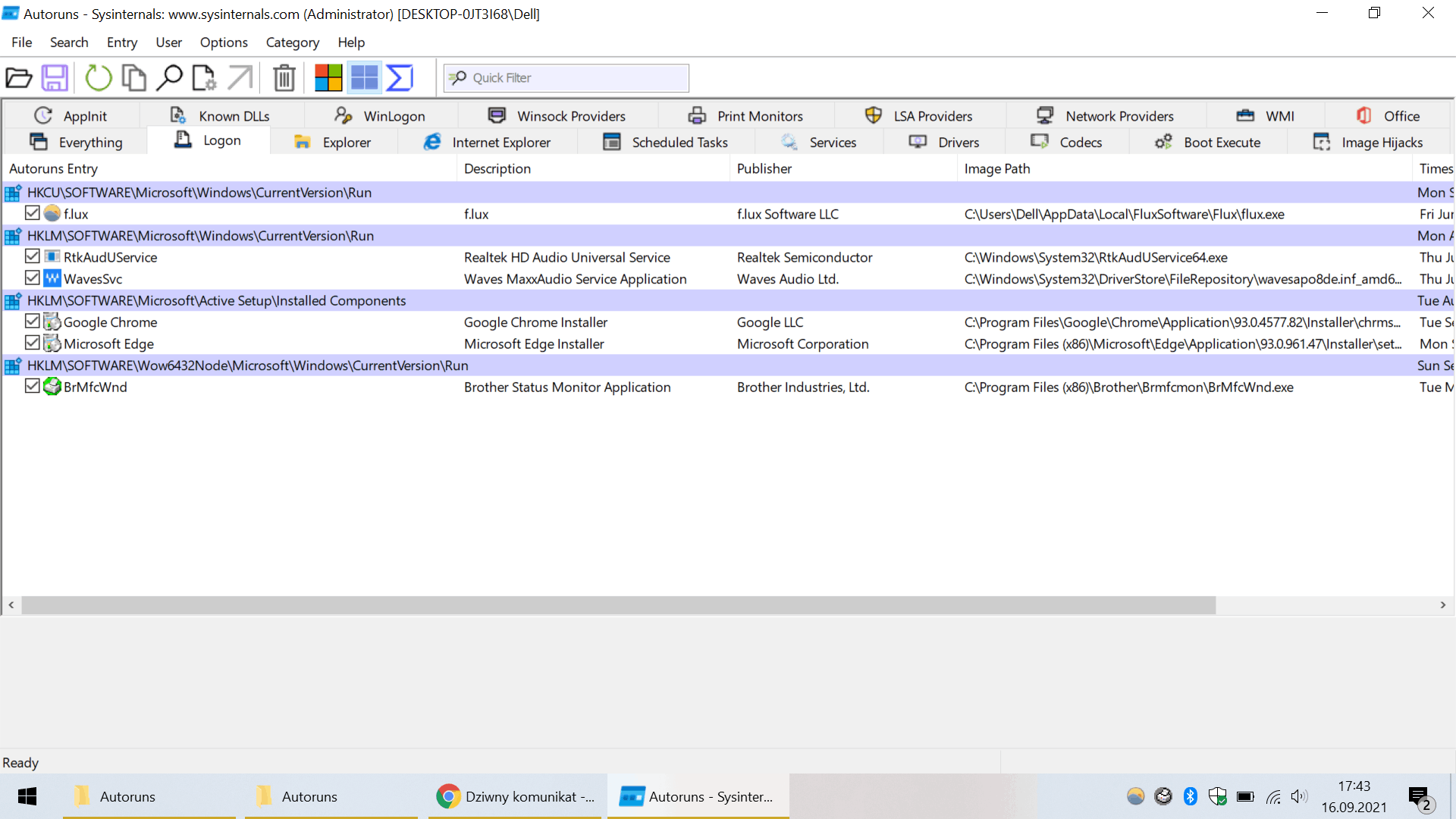Sort by the Publisher column header

(764, 168)
